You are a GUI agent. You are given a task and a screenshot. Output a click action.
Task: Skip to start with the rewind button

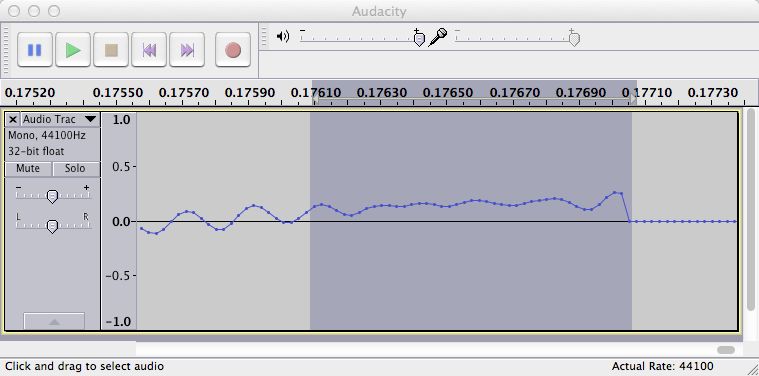(149, 50)
